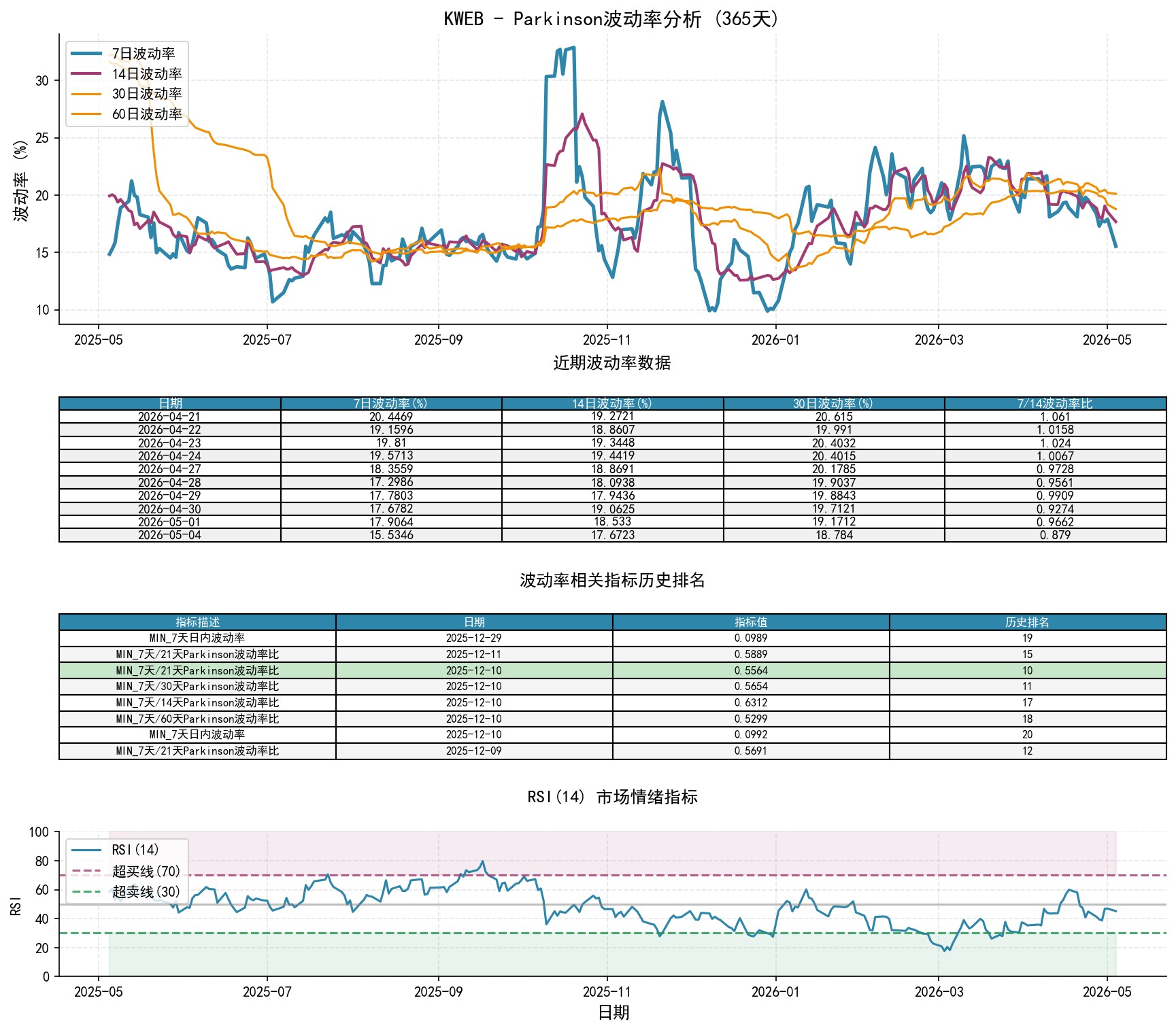Click the "14日波动率(%)" table column header

pyautogui.click(x=612, y=403)
